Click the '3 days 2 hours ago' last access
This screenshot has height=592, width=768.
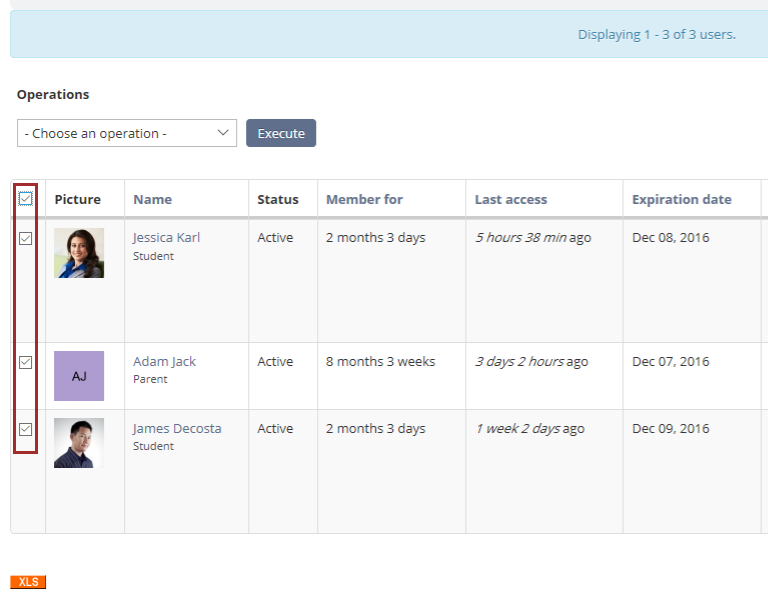coord(531,361)
